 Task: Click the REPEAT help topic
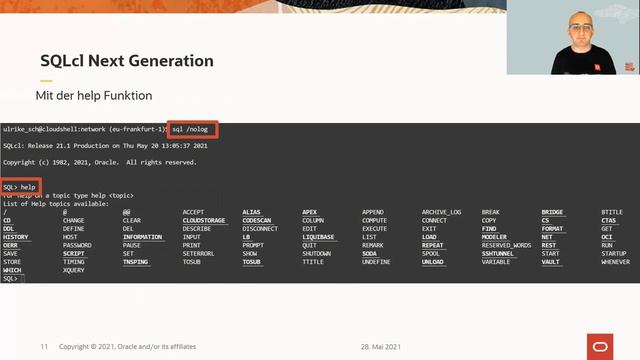click(433, 245)
